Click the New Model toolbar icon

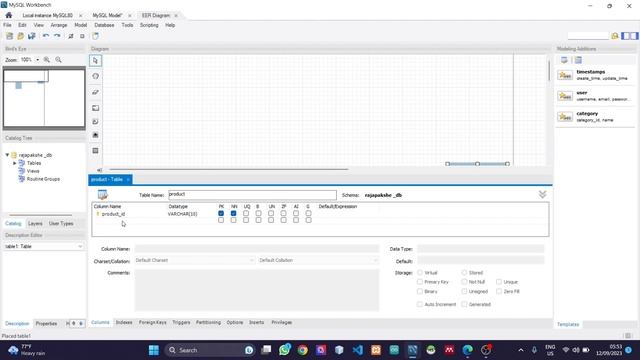(9, 36)
